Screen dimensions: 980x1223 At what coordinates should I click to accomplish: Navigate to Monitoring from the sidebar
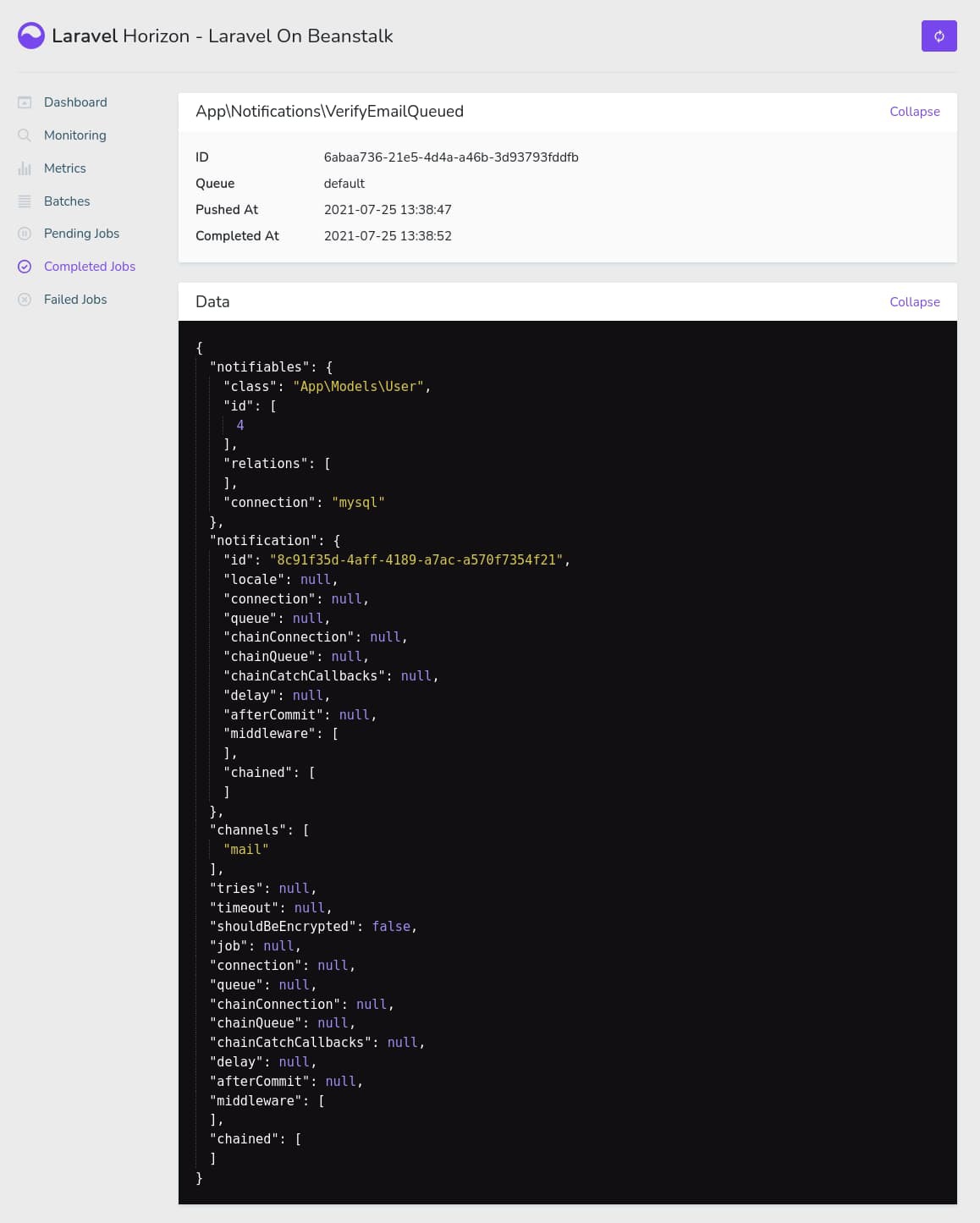click(x=74, y=135)
